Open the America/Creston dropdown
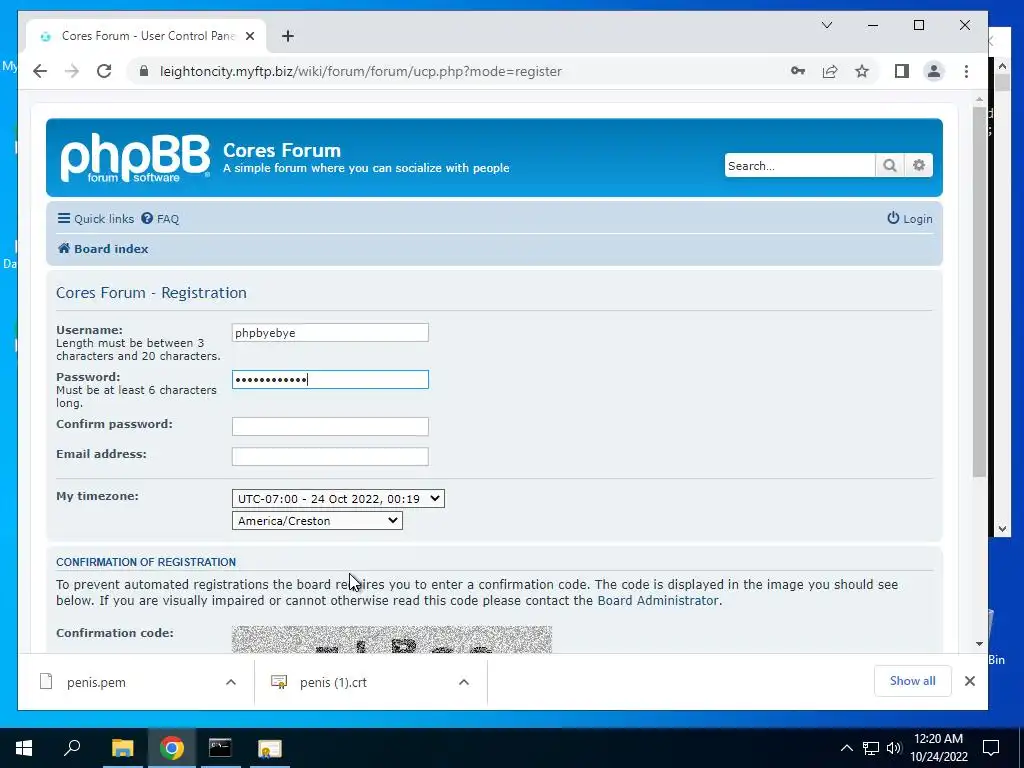The height and width of the screenshot is (768, 1024). [x=317, y=520]
